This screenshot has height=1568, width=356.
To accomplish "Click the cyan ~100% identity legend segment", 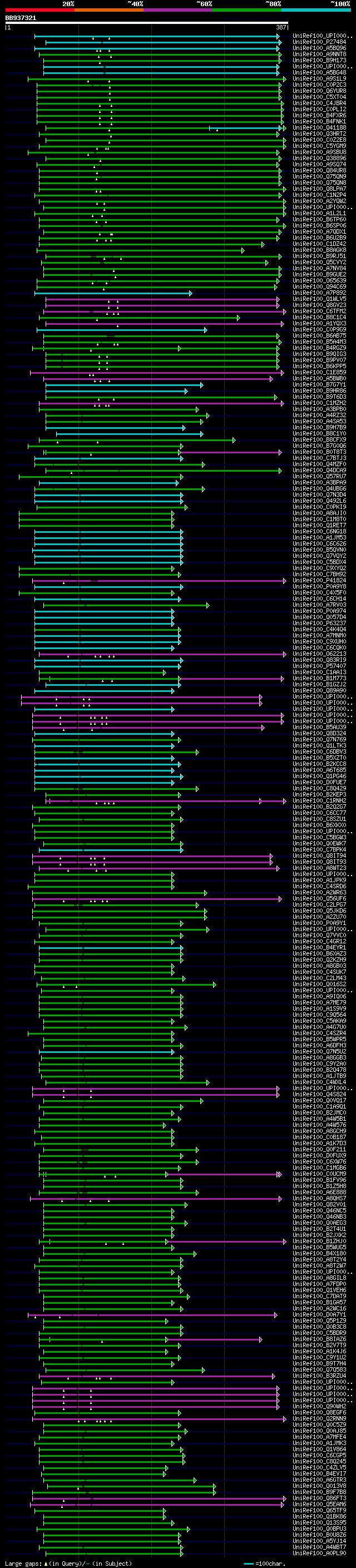I will (x=316, y=11).
